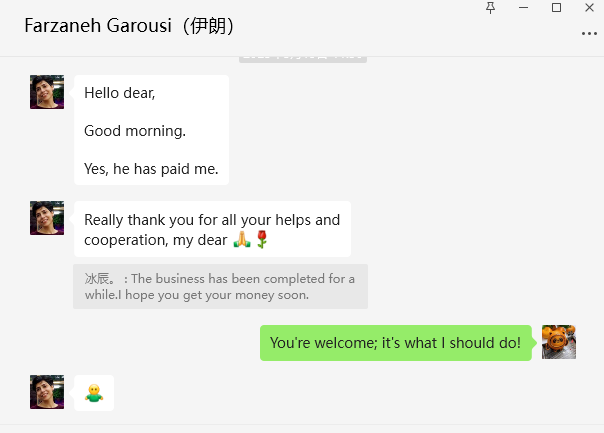The width and height of the screenshot is (604, 433).
Task: Click the rose emoji in the message
Action: point(262,240)
